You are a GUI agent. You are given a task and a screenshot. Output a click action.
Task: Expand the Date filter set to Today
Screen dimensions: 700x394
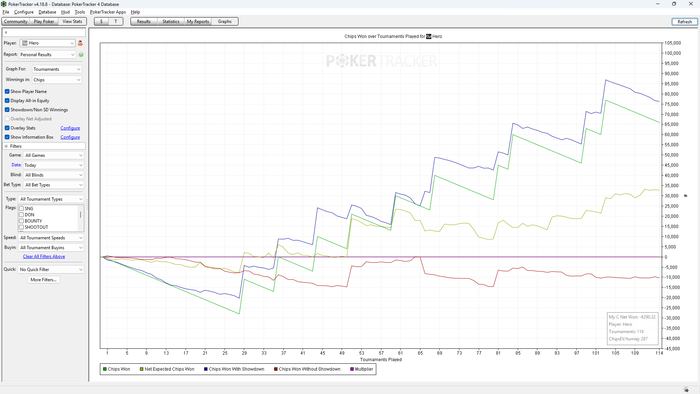click(x=53, y=165)
